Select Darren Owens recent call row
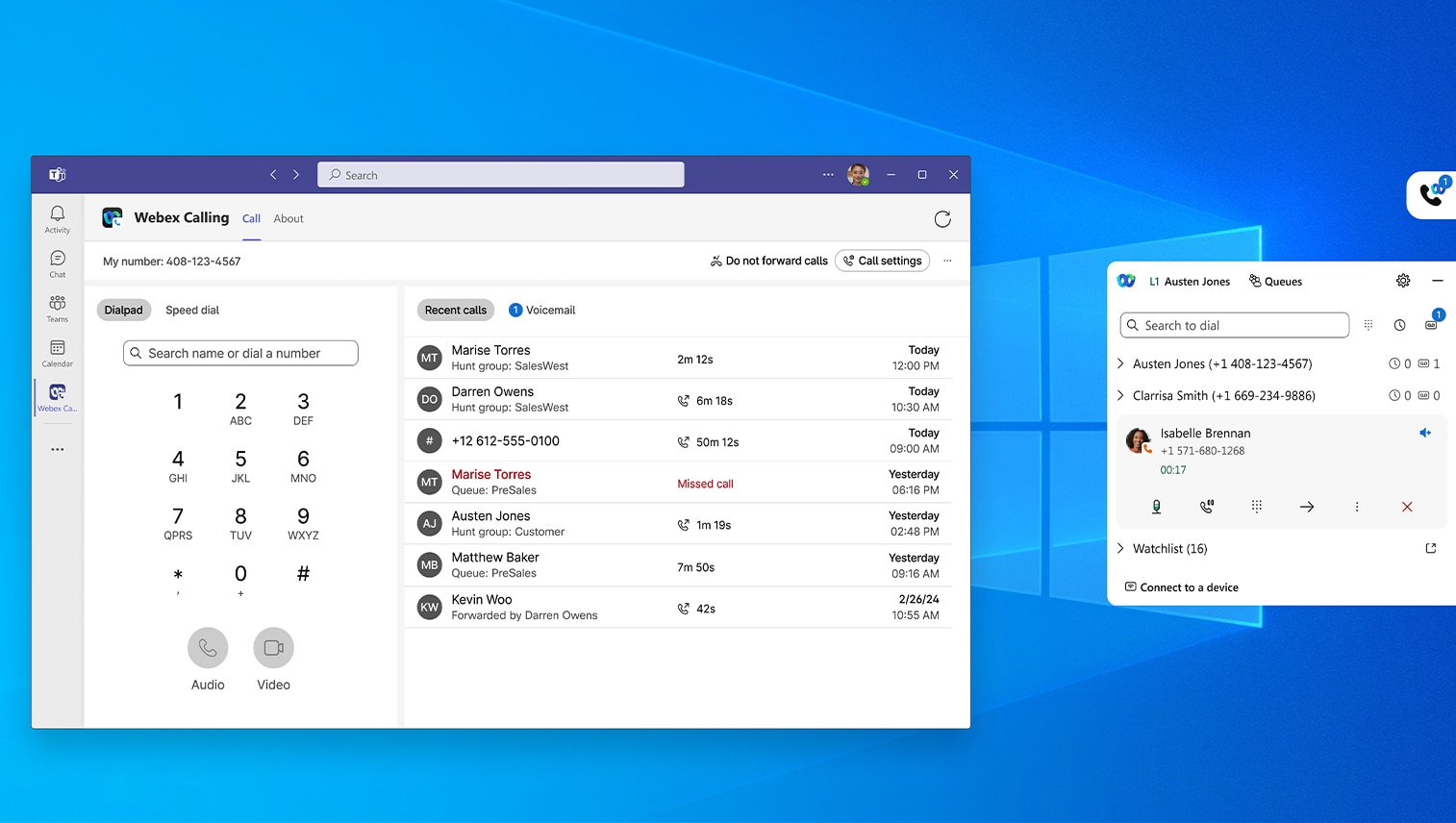The width and height of the screenshot is (1456, 823). pos(678,399)
